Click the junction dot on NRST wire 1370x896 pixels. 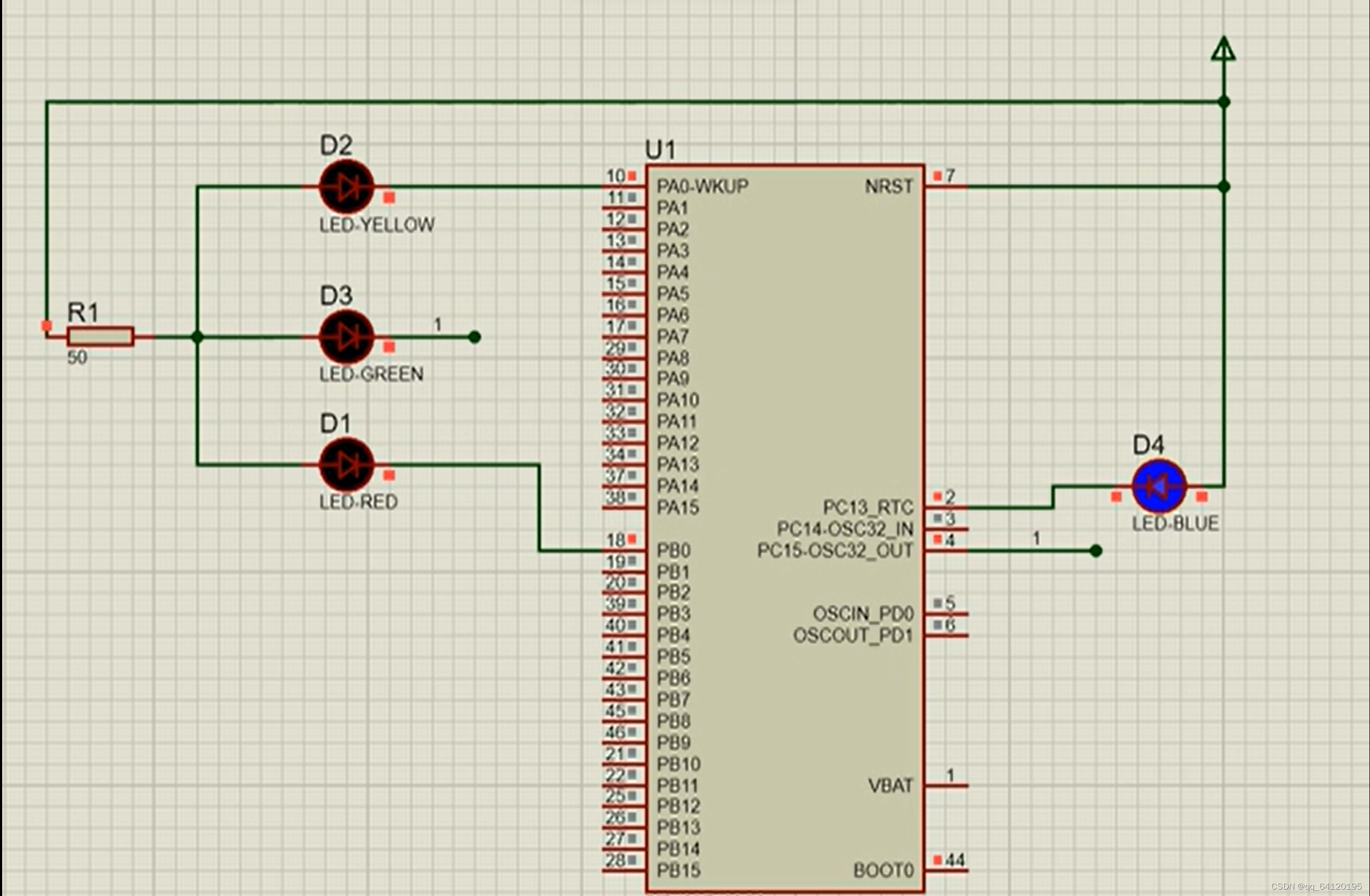coord(1225,187)
